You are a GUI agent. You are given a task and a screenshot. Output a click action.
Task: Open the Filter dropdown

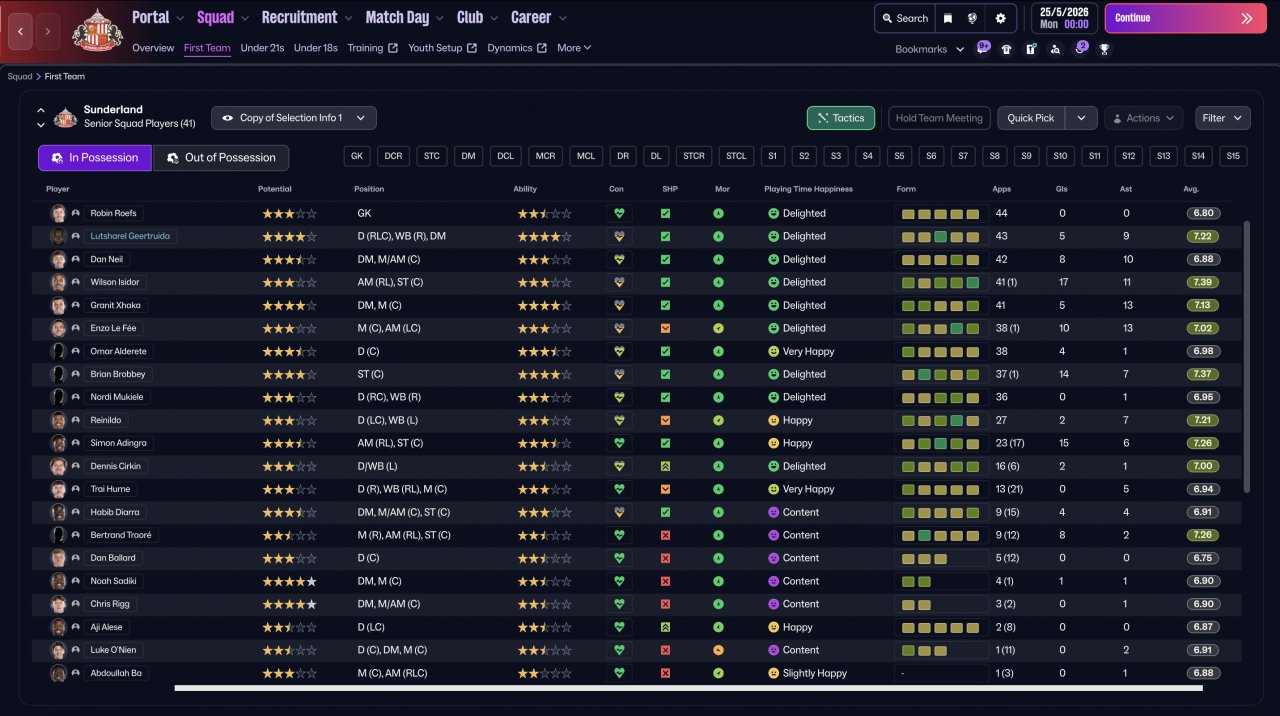tap(1222, 118)
